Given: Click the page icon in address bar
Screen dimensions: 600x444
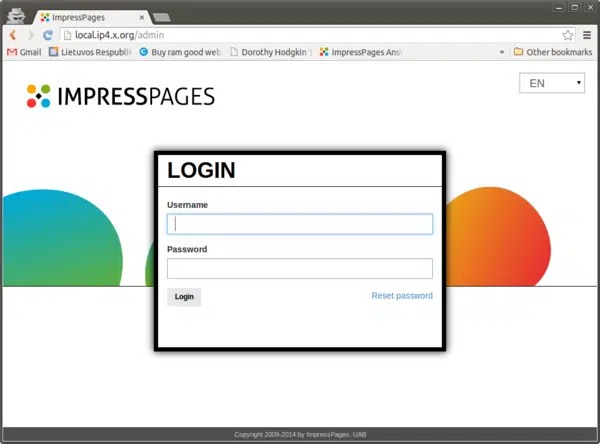Looking at the screenshot, I should 67,35.
